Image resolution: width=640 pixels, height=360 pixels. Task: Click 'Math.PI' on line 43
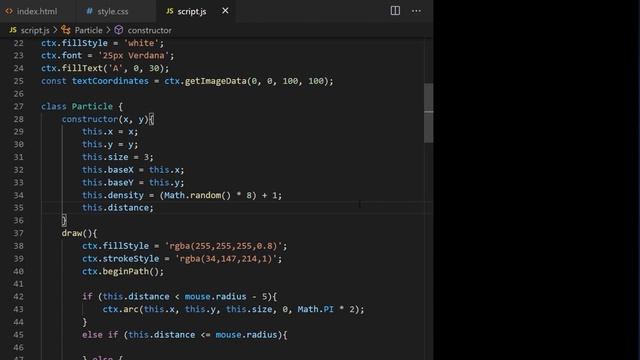[315, 309]
